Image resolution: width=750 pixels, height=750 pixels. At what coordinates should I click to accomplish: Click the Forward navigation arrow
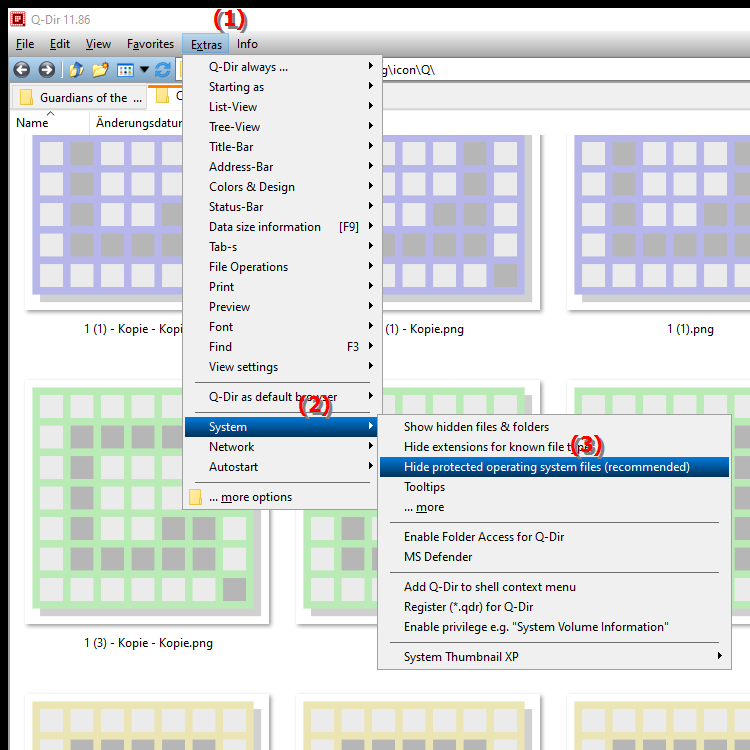[x=46, y=70]
